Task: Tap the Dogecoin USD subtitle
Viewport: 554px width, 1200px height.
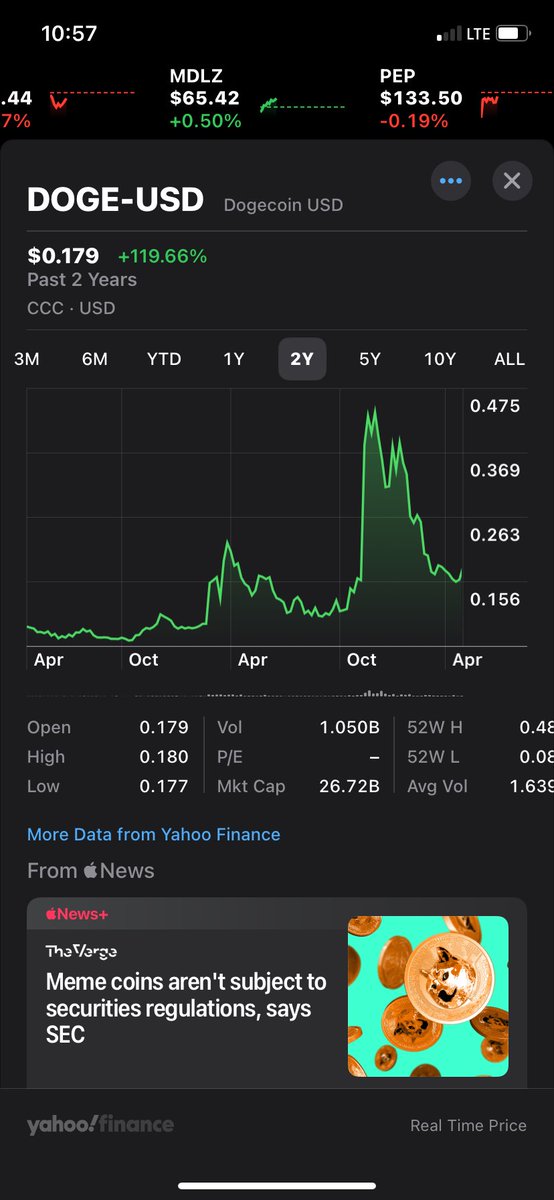Action: click(283, 205)
